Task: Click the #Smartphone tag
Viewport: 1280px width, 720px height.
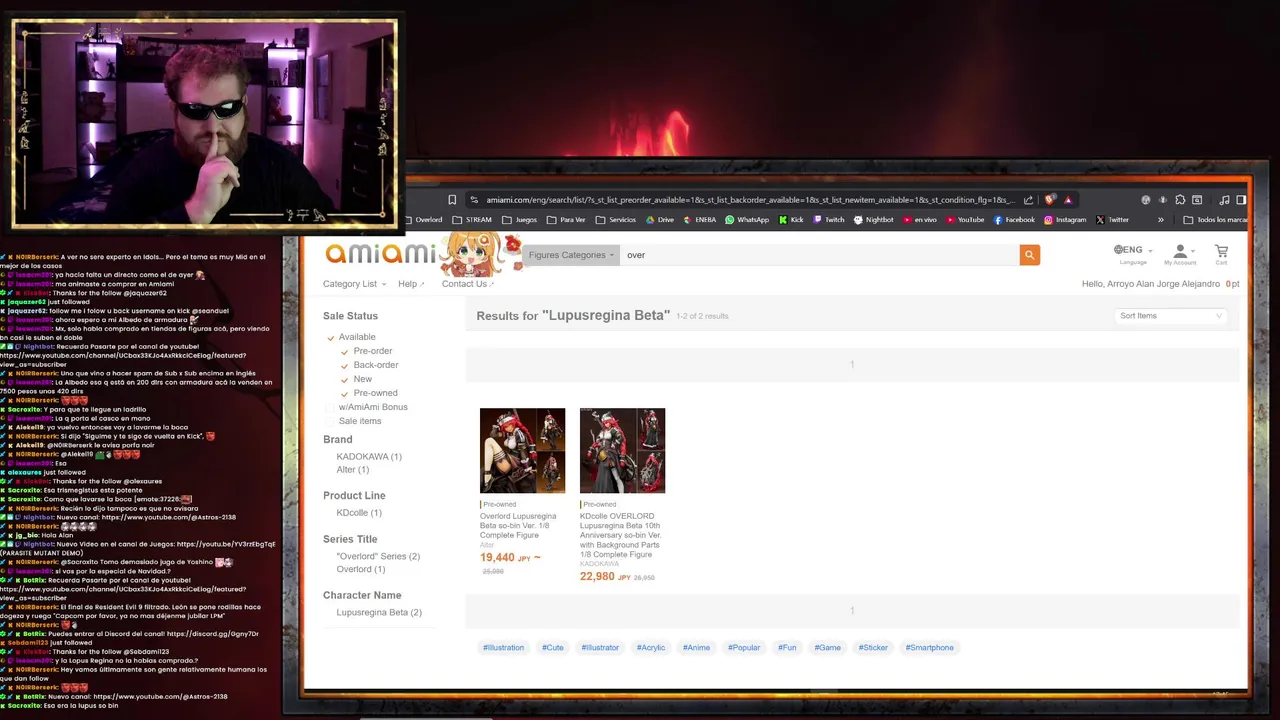Action: click(x=930, y=648)
